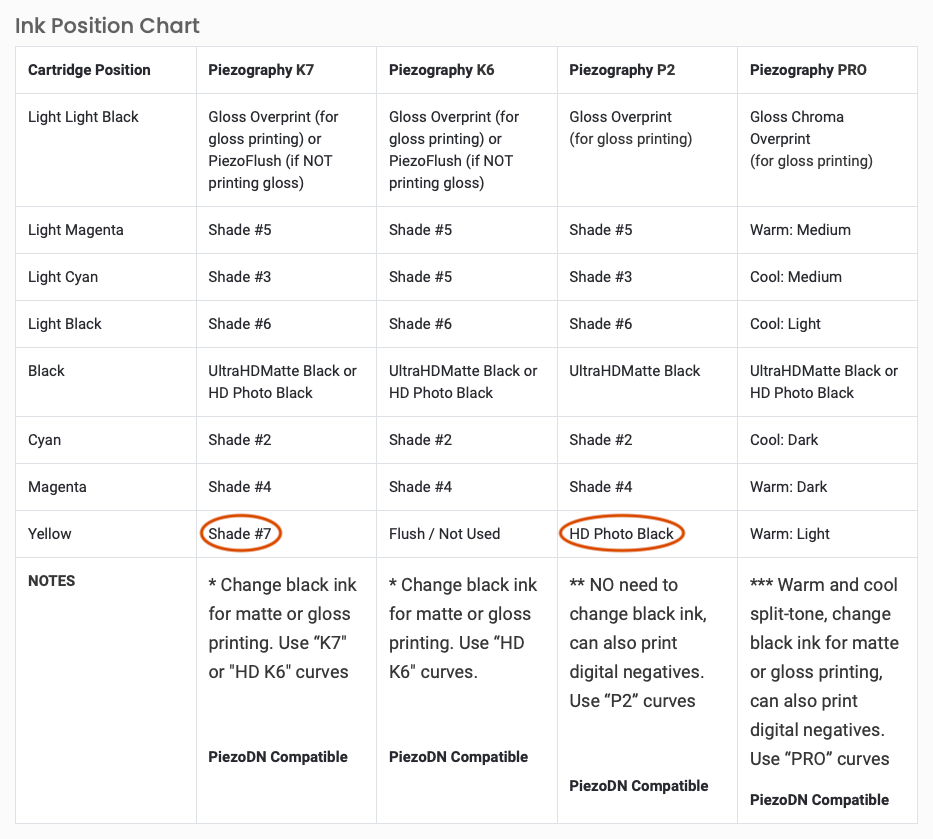933x839 pixels.
Task: Click the Piezography PRO column header
Action: click(x=808, y=70)
